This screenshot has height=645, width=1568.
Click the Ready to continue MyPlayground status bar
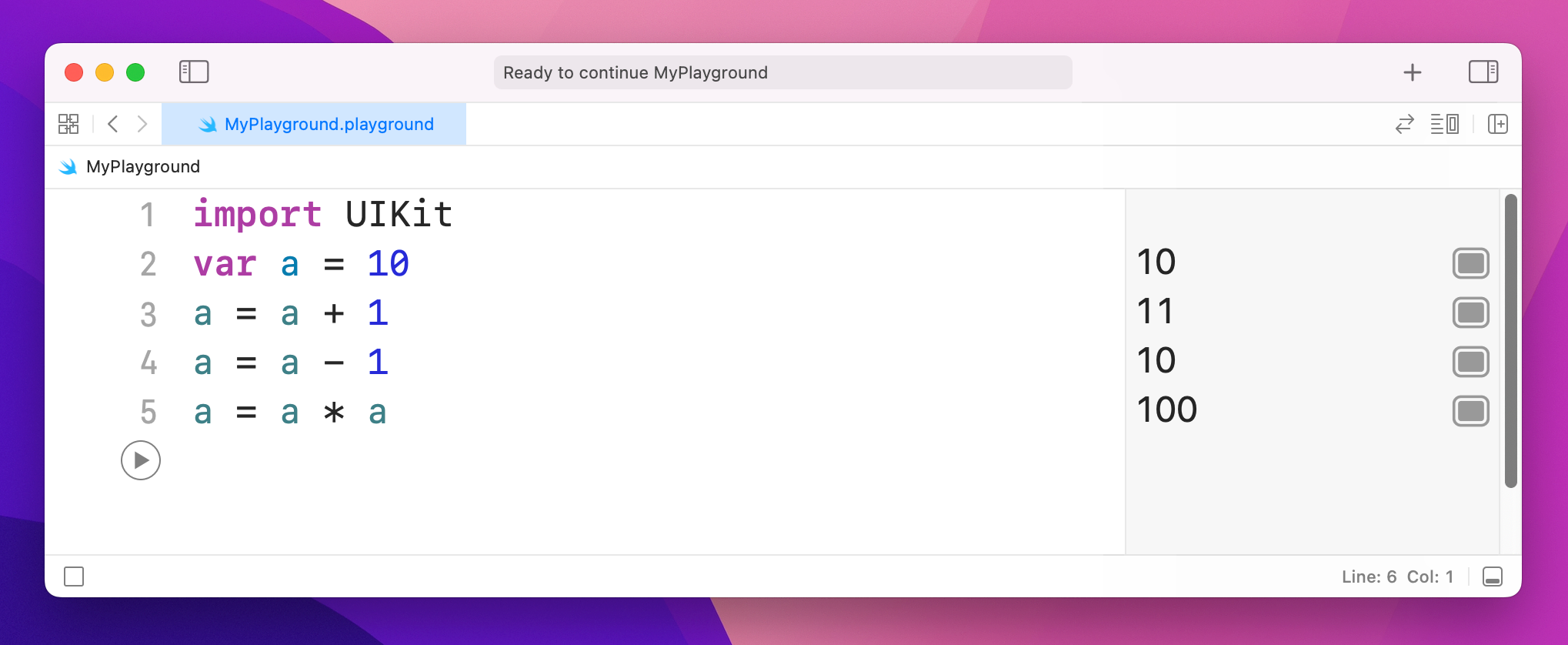(x=782, y=72)
